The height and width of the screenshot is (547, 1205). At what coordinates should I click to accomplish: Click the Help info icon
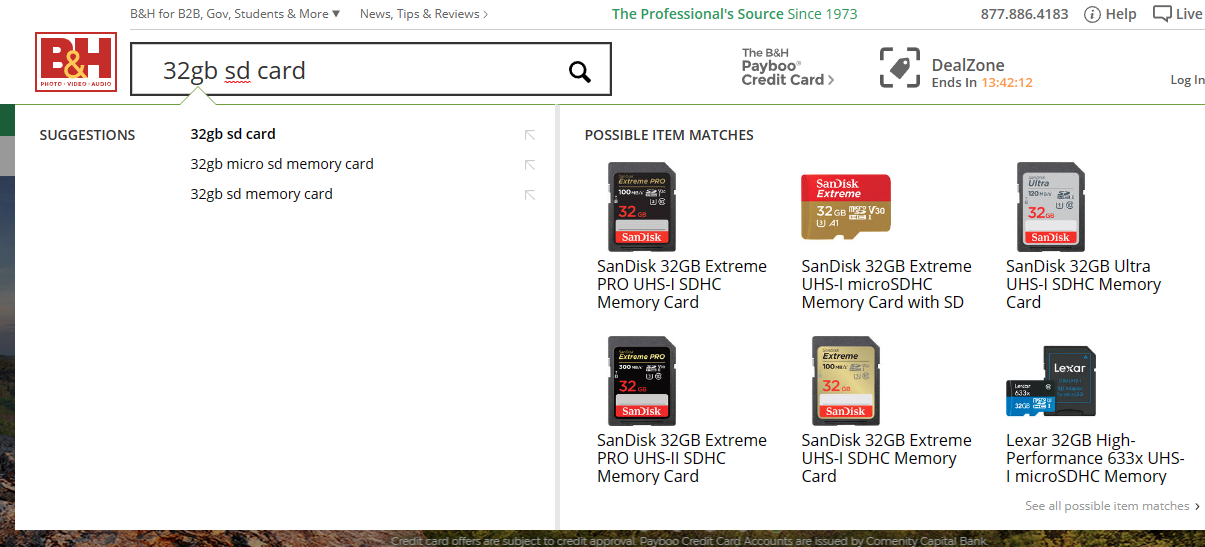point(1092,14)
